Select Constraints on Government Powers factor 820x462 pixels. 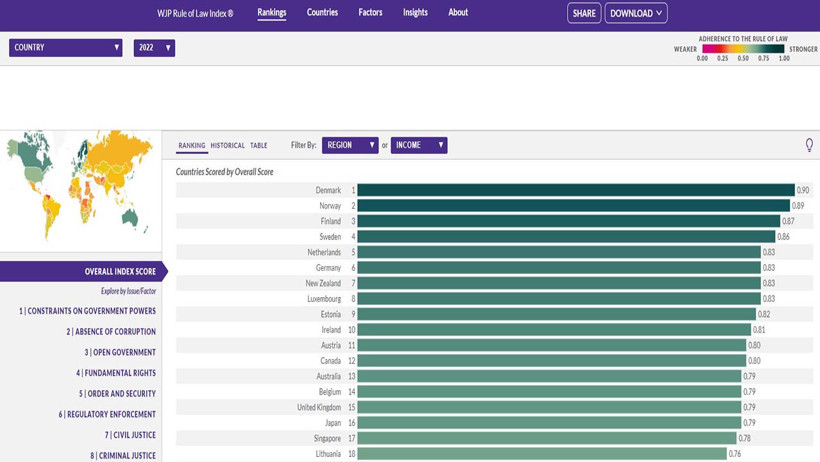[x=87, y=311]
